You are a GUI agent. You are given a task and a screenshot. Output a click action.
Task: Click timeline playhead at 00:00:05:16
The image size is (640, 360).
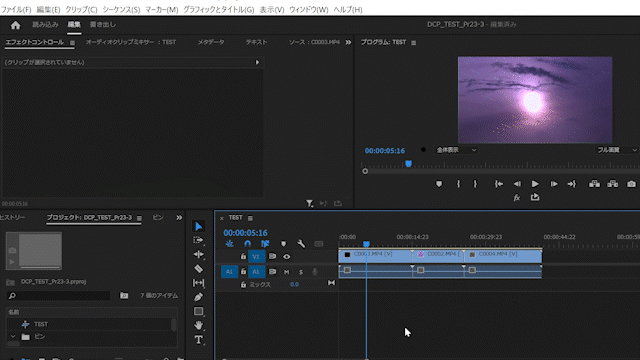tap(366, 244)
